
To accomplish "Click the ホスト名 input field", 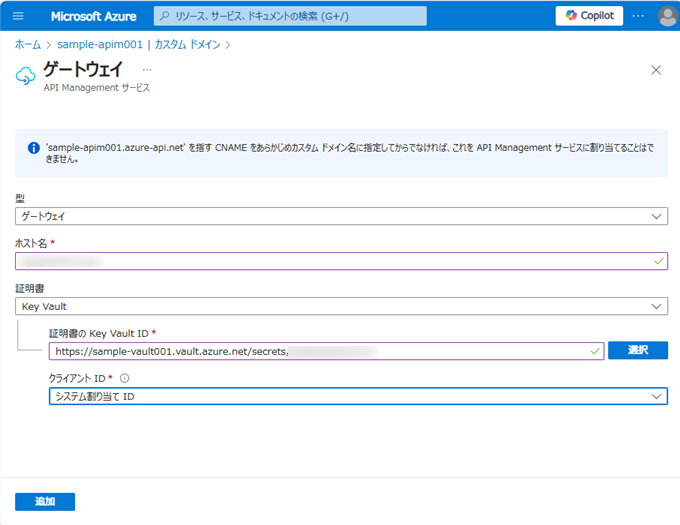I will 330,261.
